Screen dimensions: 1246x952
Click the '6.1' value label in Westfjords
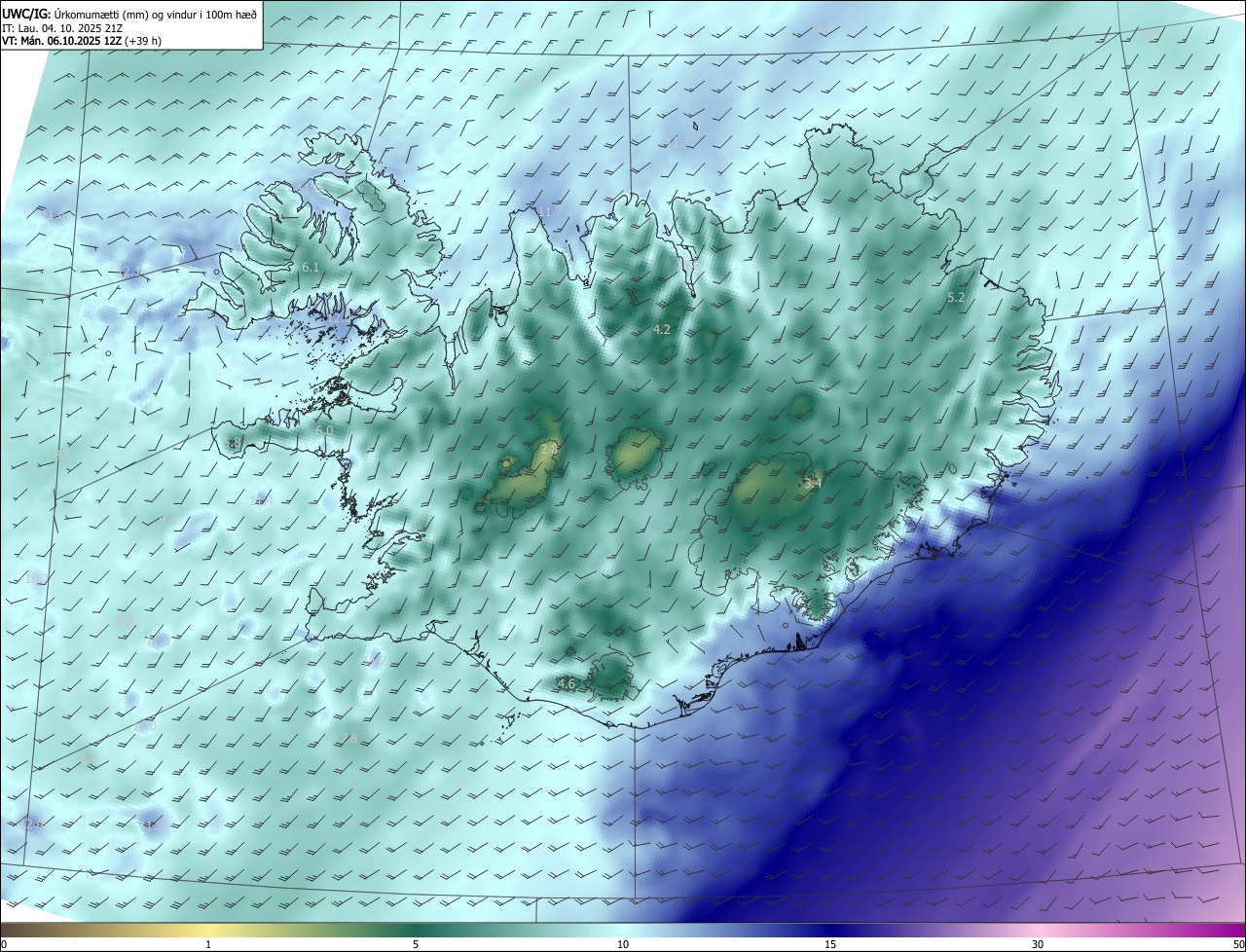(311, 267)
